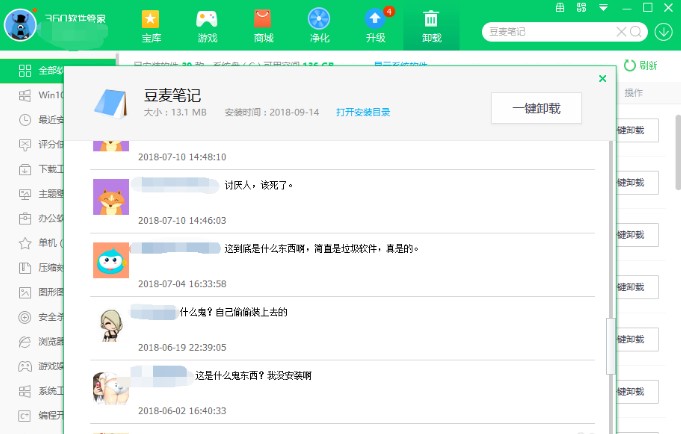Viewport: 681px width, 434px height.
Task: Click the blue penguin commenter avatar
Action: coord(110,260)
